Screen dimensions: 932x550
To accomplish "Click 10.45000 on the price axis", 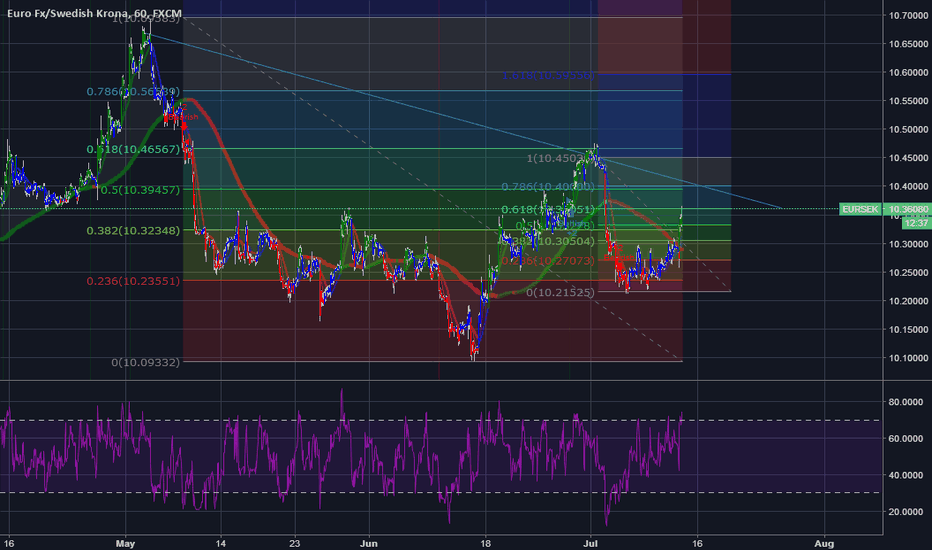I will (908, 158).
